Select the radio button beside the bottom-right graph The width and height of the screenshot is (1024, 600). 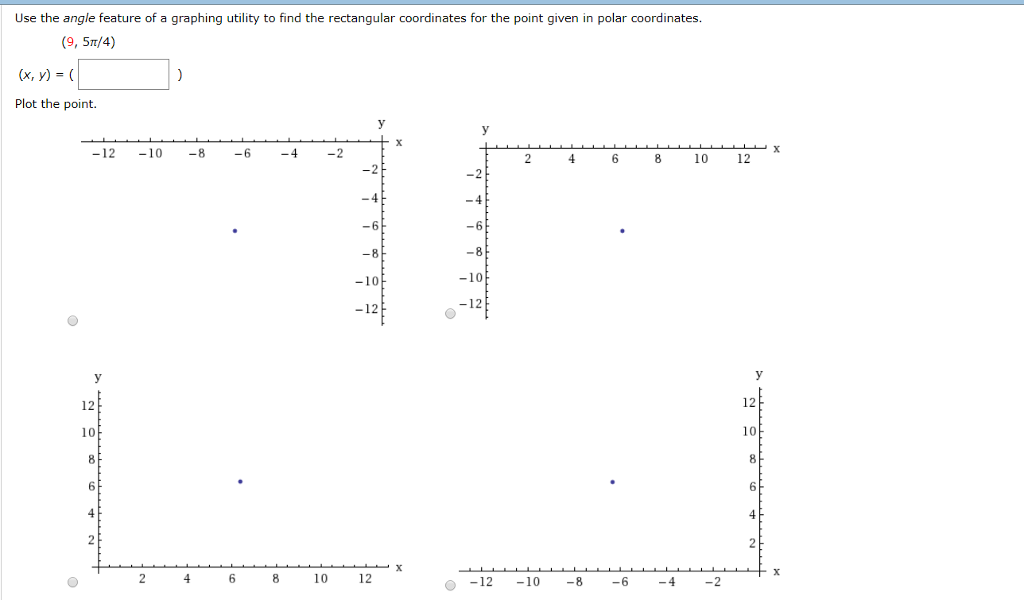(448, 585)
